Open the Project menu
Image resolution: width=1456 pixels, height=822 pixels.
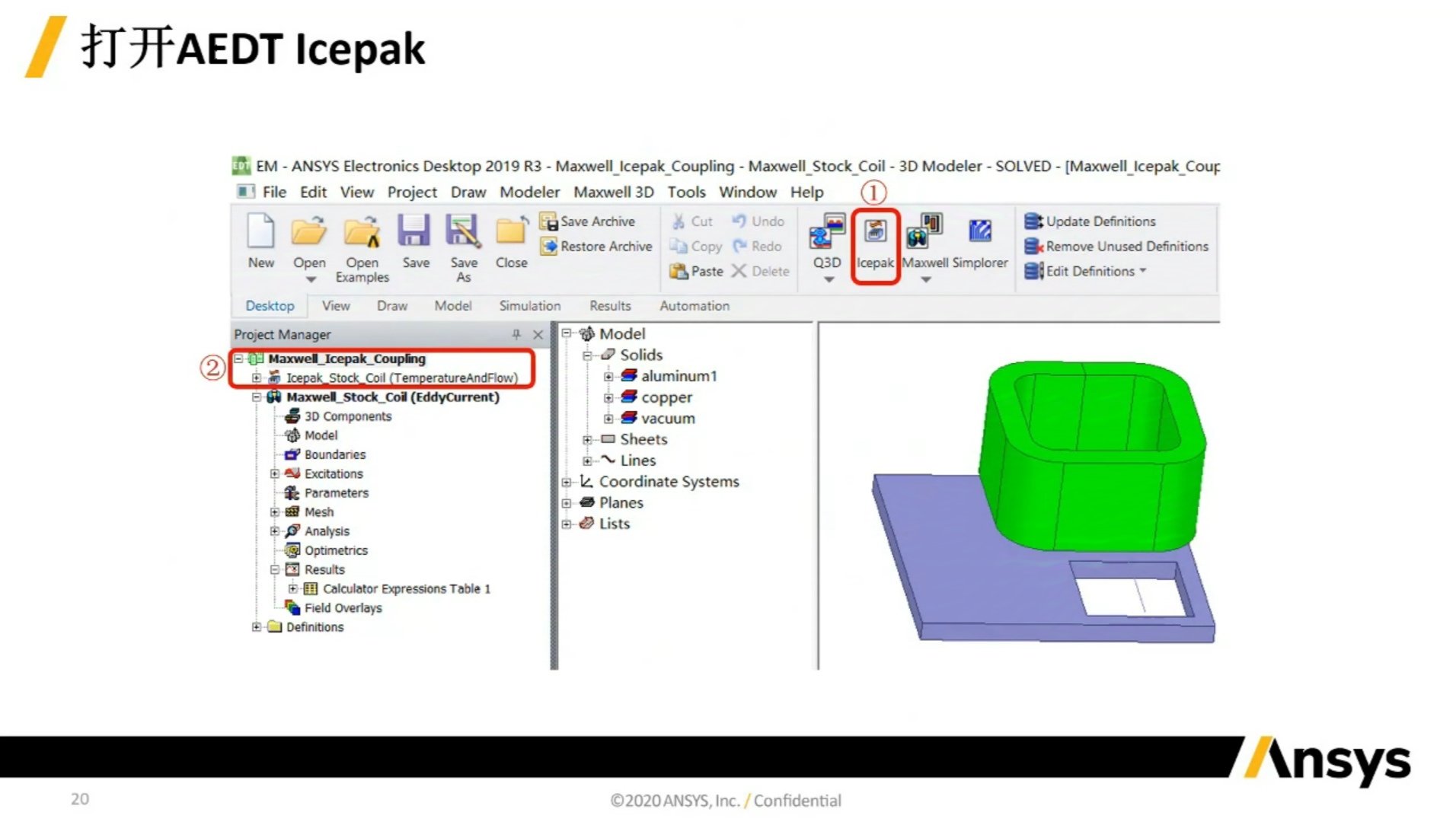(412, 193)
